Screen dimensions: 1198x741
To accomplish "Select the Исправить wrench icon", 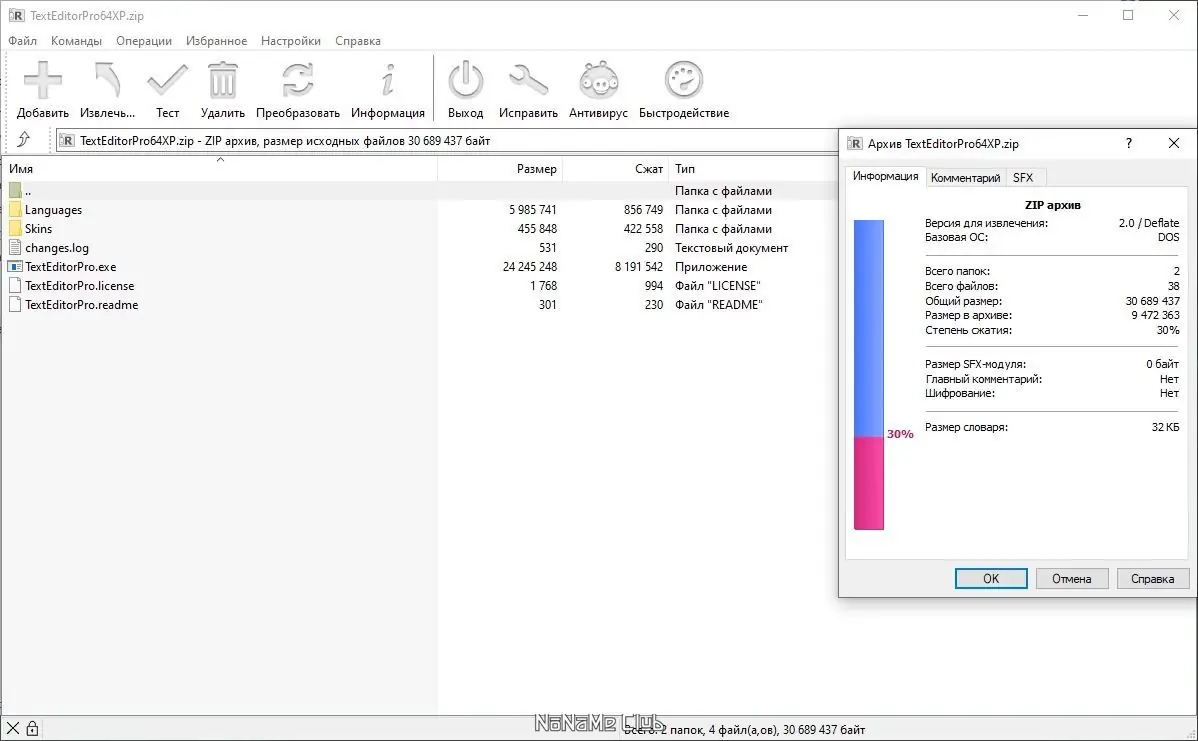I will click(x=528, y=80).
